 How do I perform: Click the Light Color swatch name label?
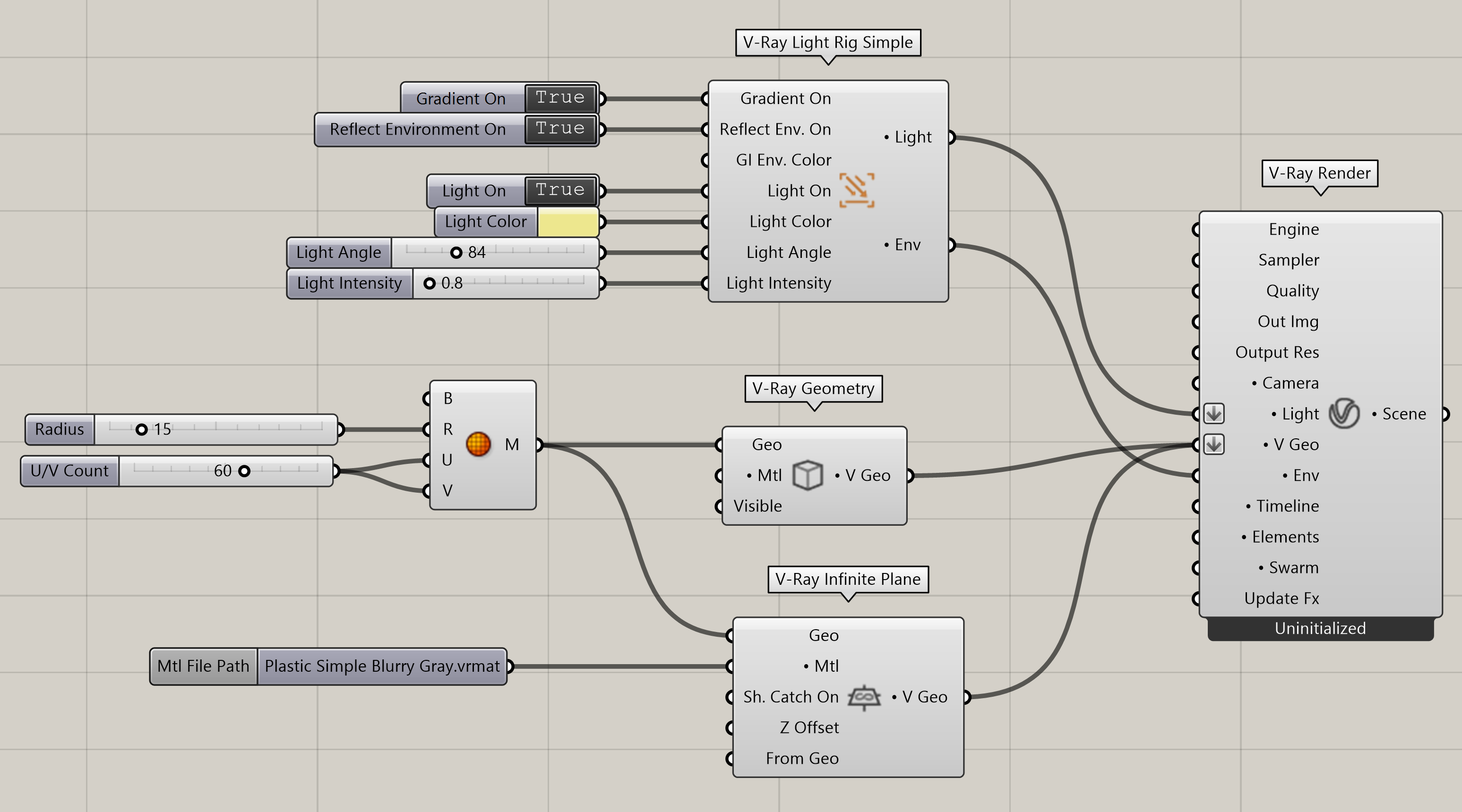tap(486, 221)
